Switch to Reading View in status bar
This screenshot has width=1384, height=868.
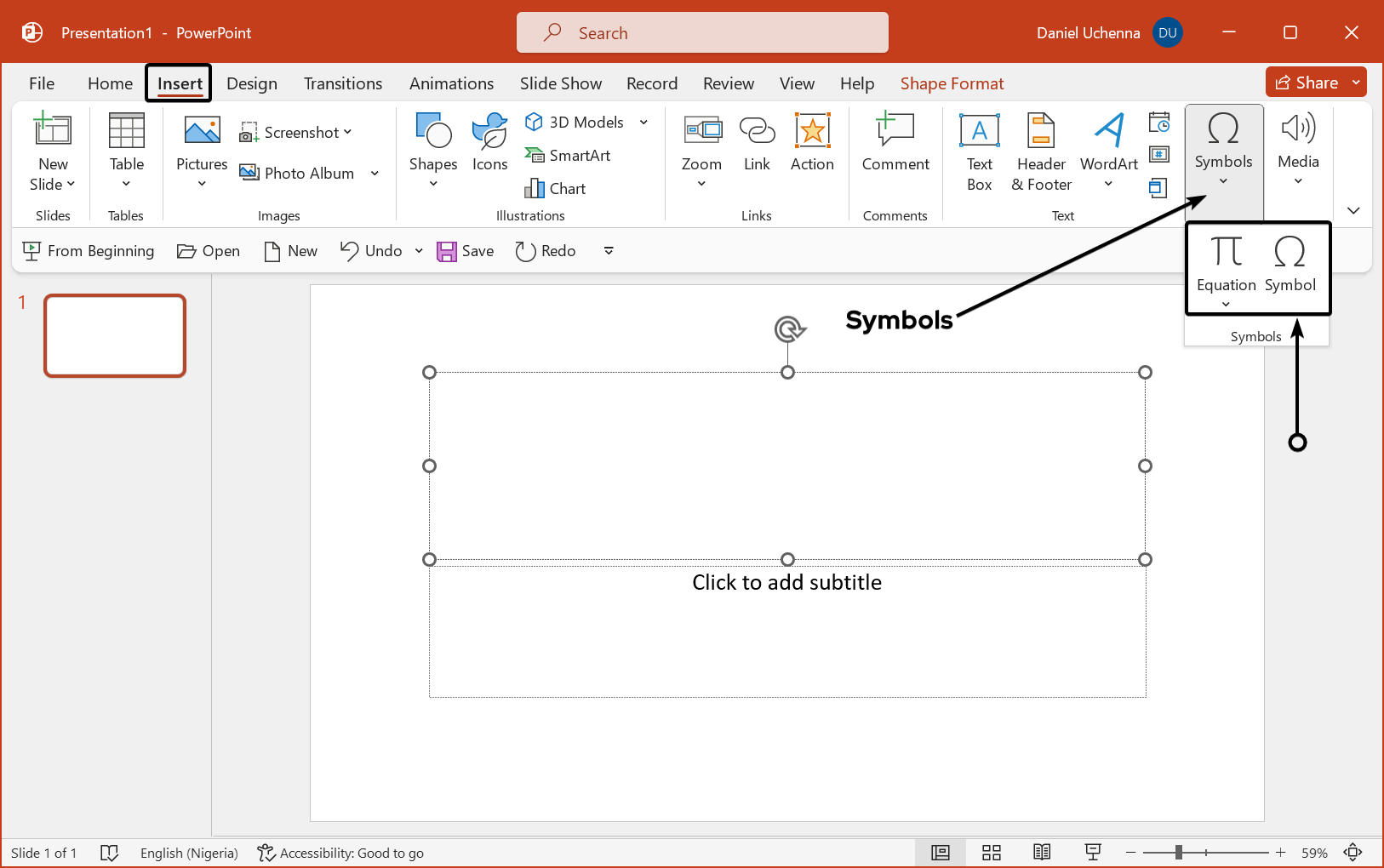(x=1042, y=853)
